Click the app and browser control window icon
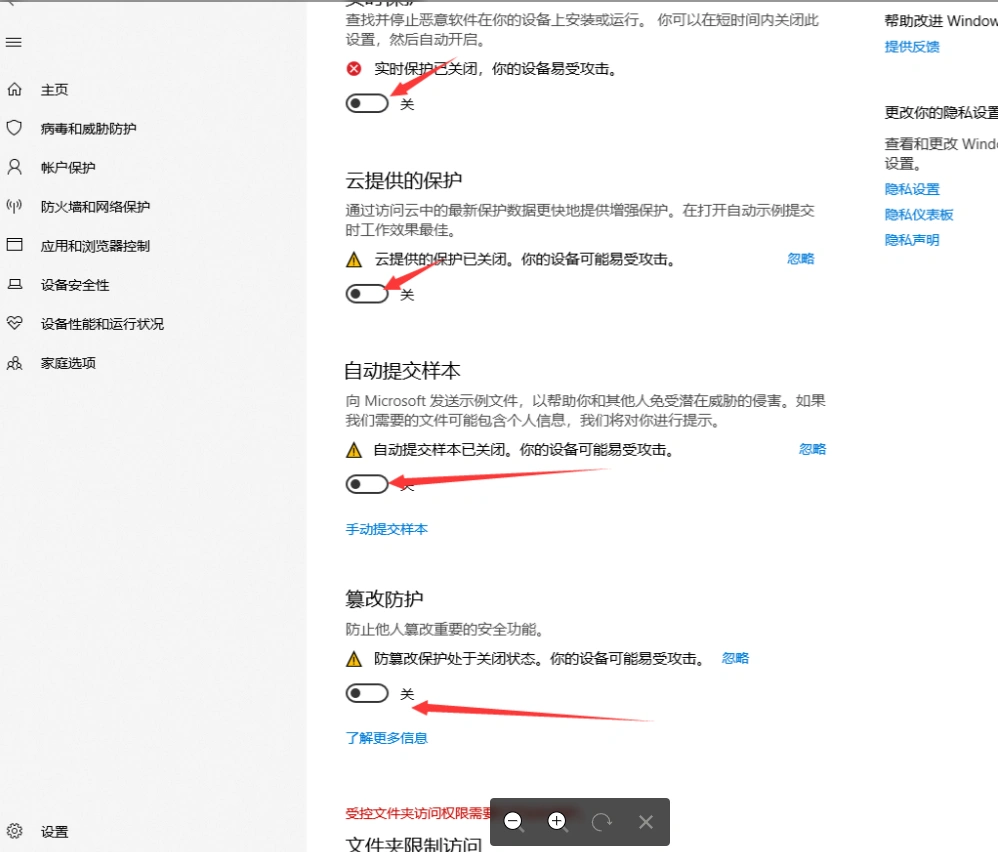The width and height of the screenshot is (998, 852). coord(14,245)
